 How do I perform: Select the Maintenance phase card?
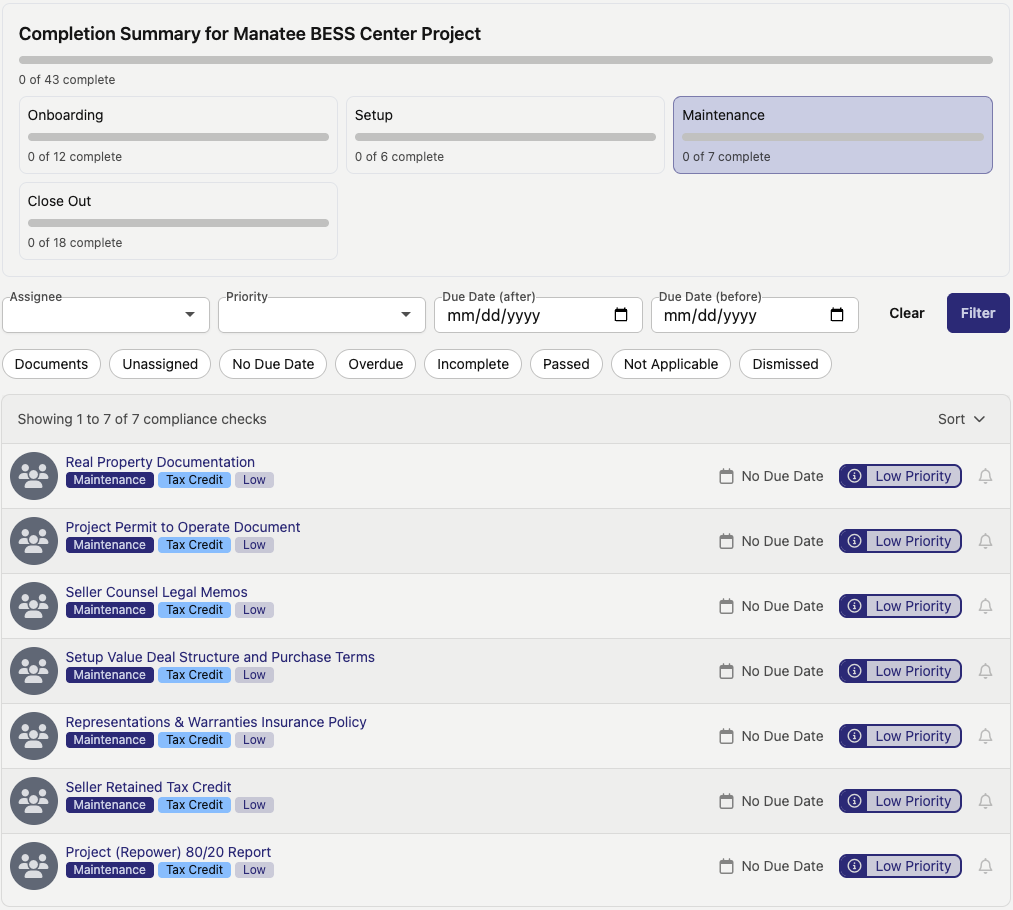tap(833, 135)
